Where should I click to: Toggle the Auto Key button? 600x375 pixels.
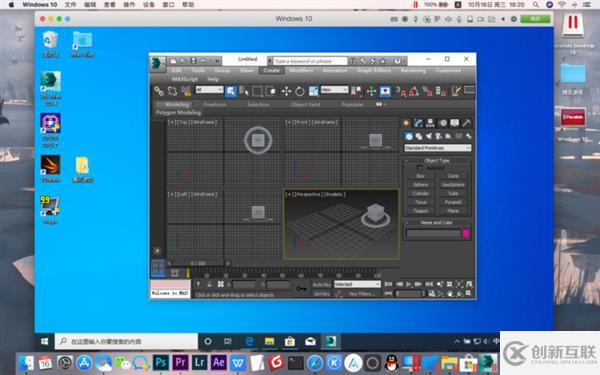pyautogui.click(x=322, y=284)
